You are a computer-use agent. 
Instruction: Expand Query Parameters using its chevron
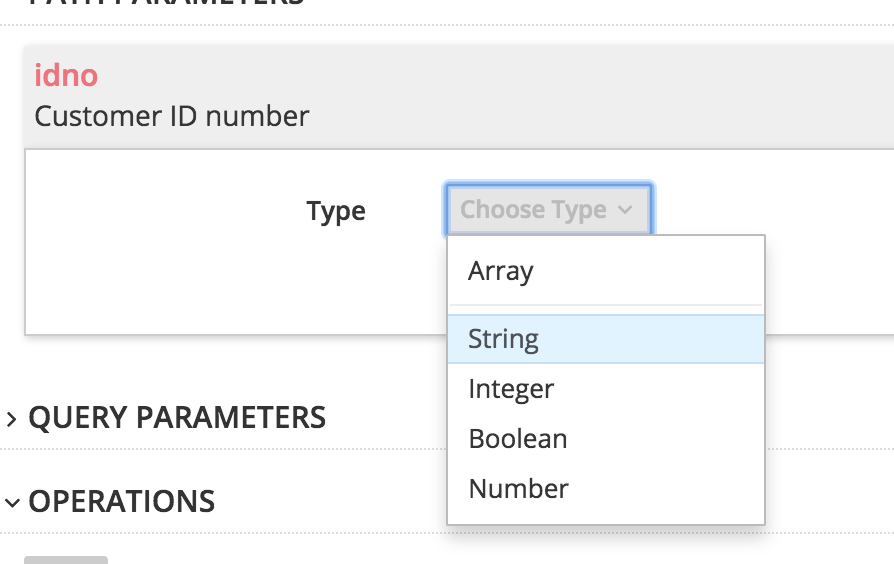12,418
